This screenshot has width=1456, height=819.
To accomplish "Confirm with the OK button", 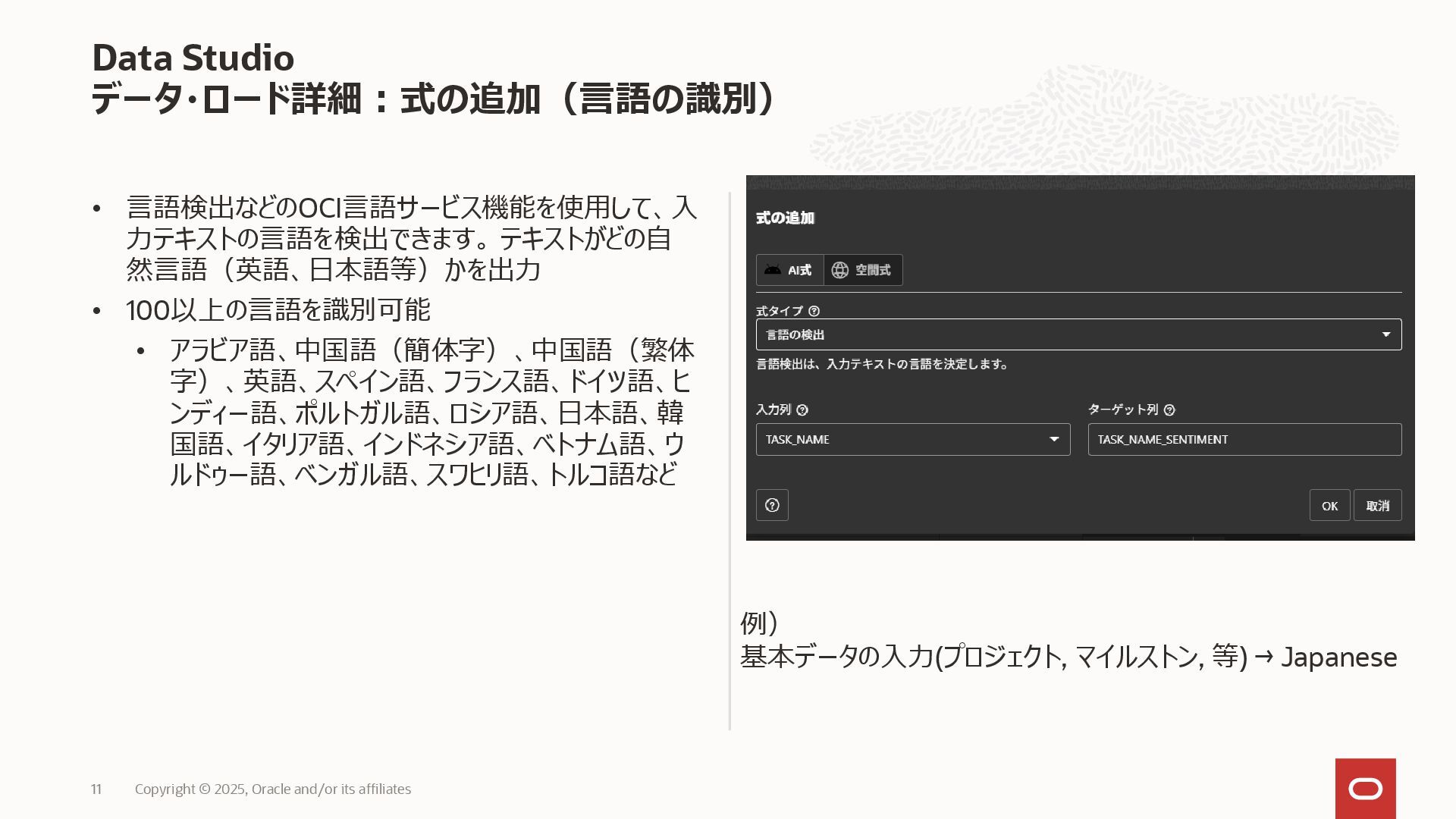I will (1329, 506).
